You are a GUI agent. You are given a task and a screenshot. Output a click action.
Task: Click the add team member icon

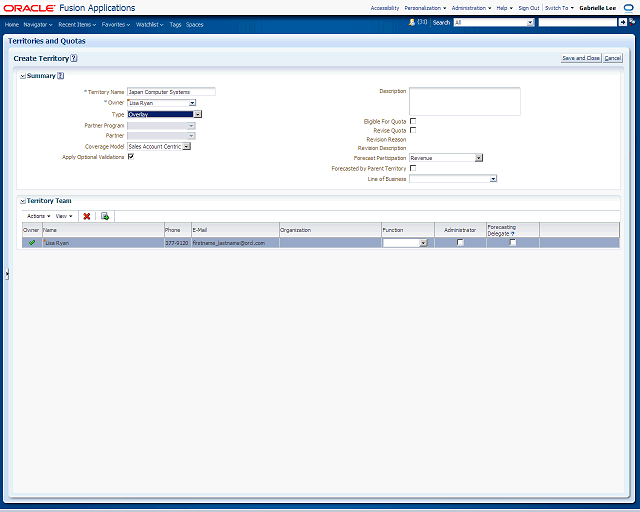pos(105,216)
